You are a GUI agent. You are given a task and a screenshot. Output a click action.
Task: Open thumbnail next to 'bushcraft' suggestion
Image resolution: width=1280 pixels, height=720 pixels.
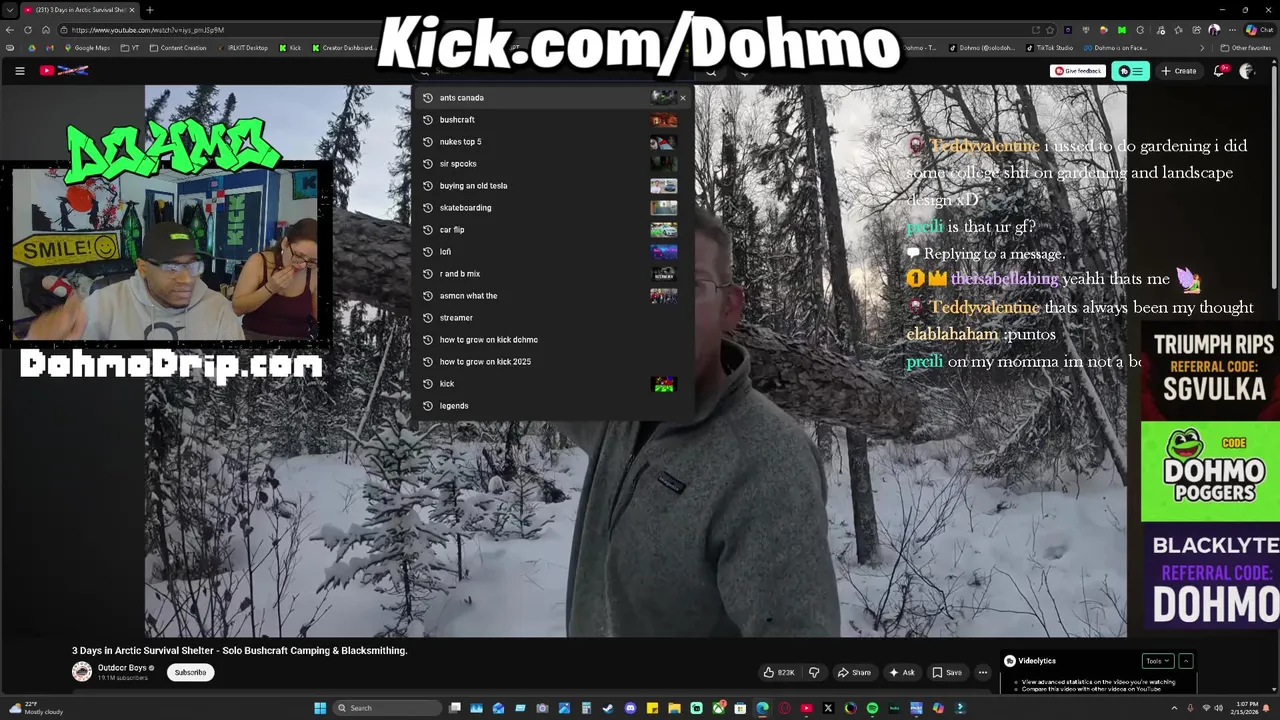click(664, 120)
